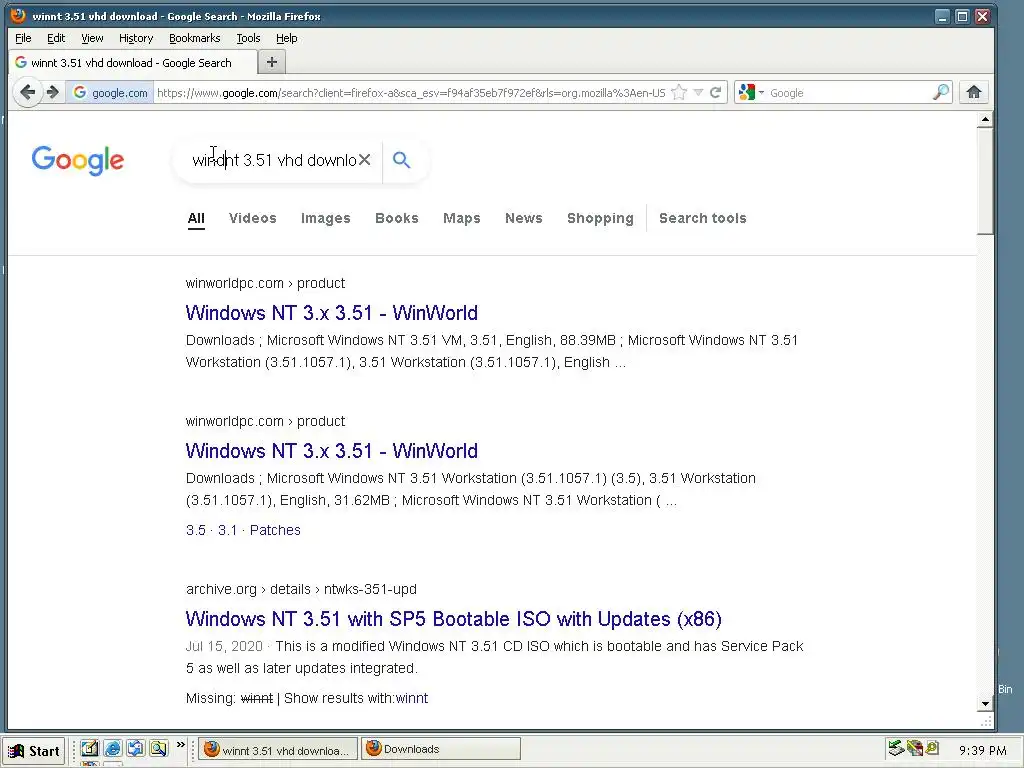Viewport: 1024px width, 768px height.
Task: Open the Tools menu
Action: point(248,38)
